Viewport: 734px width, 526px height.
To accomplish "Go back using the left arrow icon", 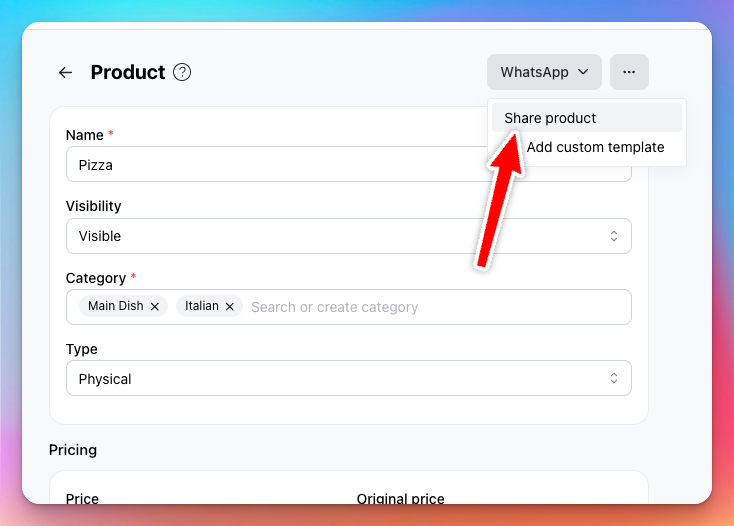I will click(x=66, y=73).
